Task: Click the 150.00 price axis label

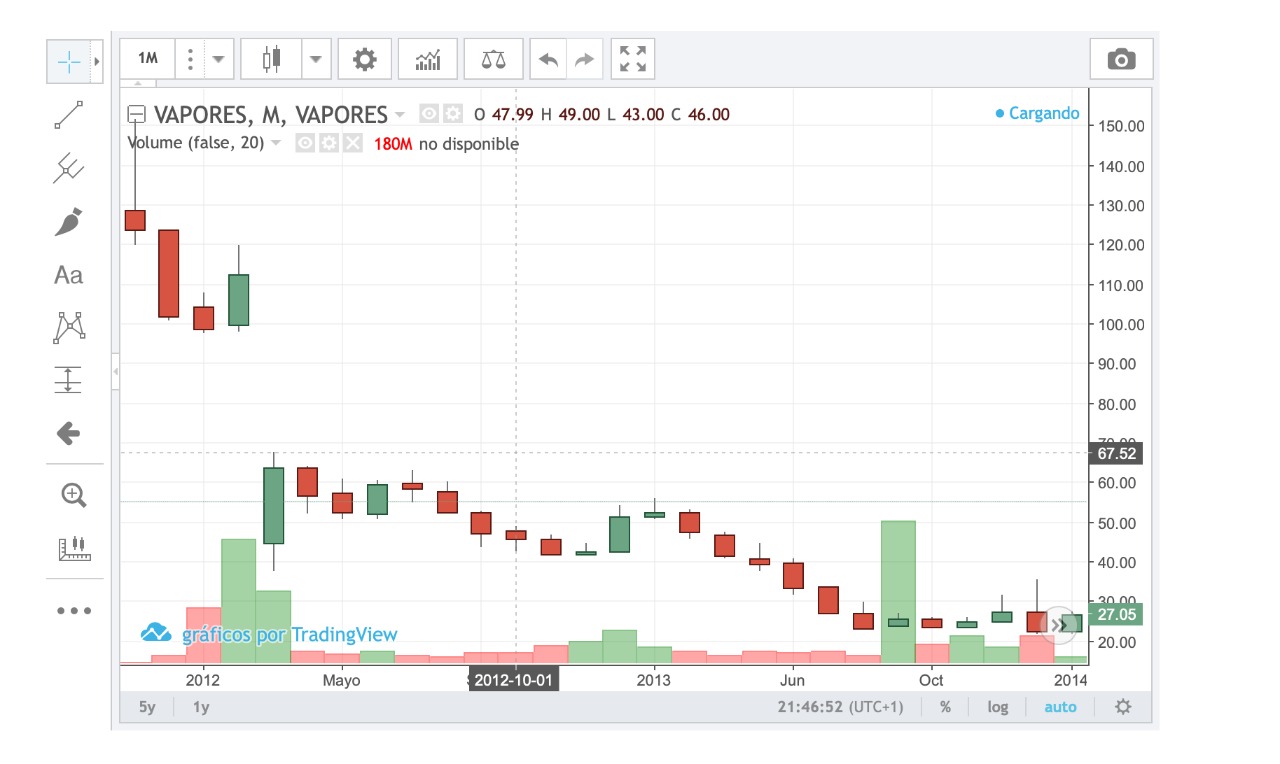Action: tap(1120, 126)
